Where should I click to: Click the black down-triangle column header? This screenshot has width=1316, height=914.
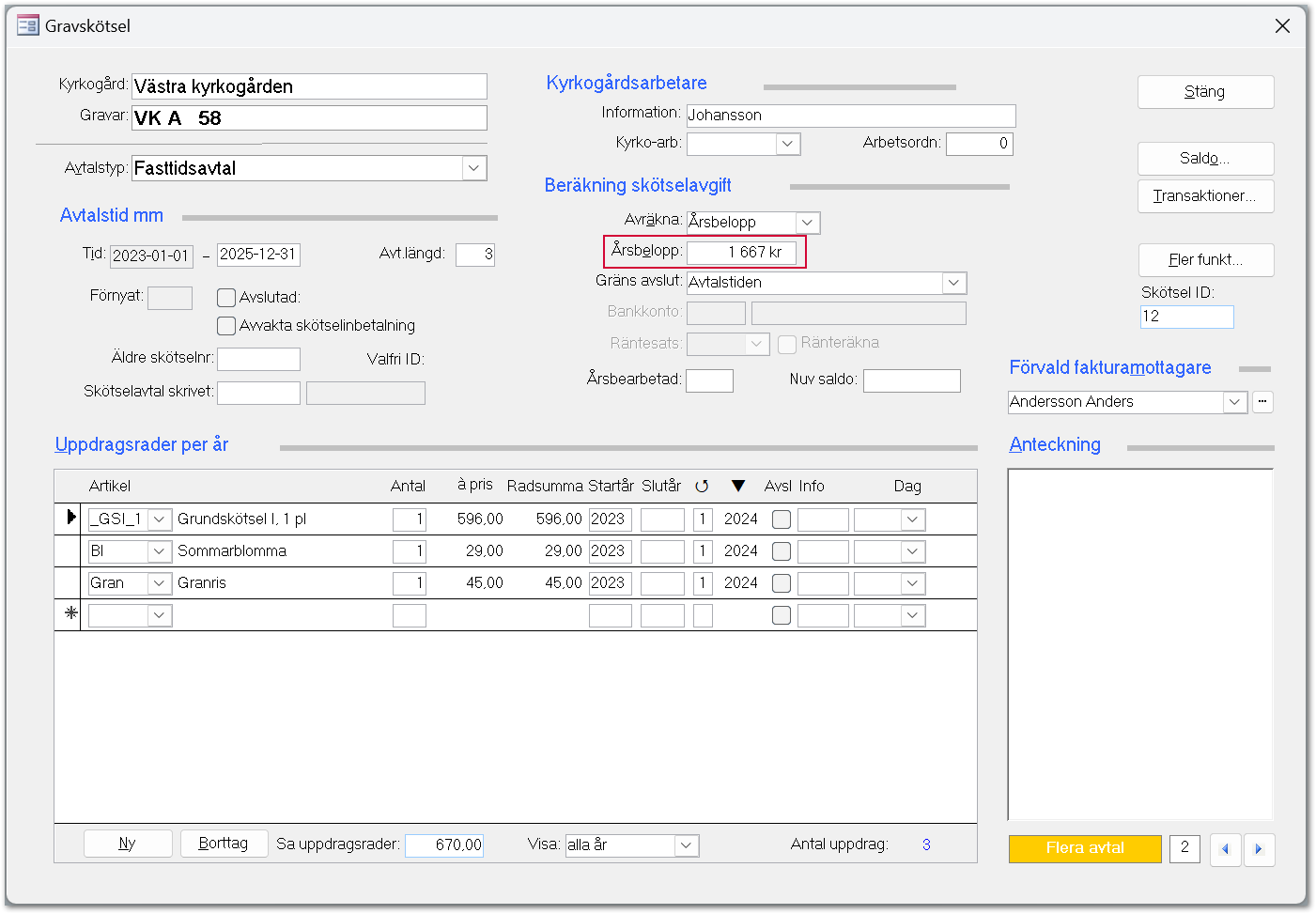(x=738, y=486)
